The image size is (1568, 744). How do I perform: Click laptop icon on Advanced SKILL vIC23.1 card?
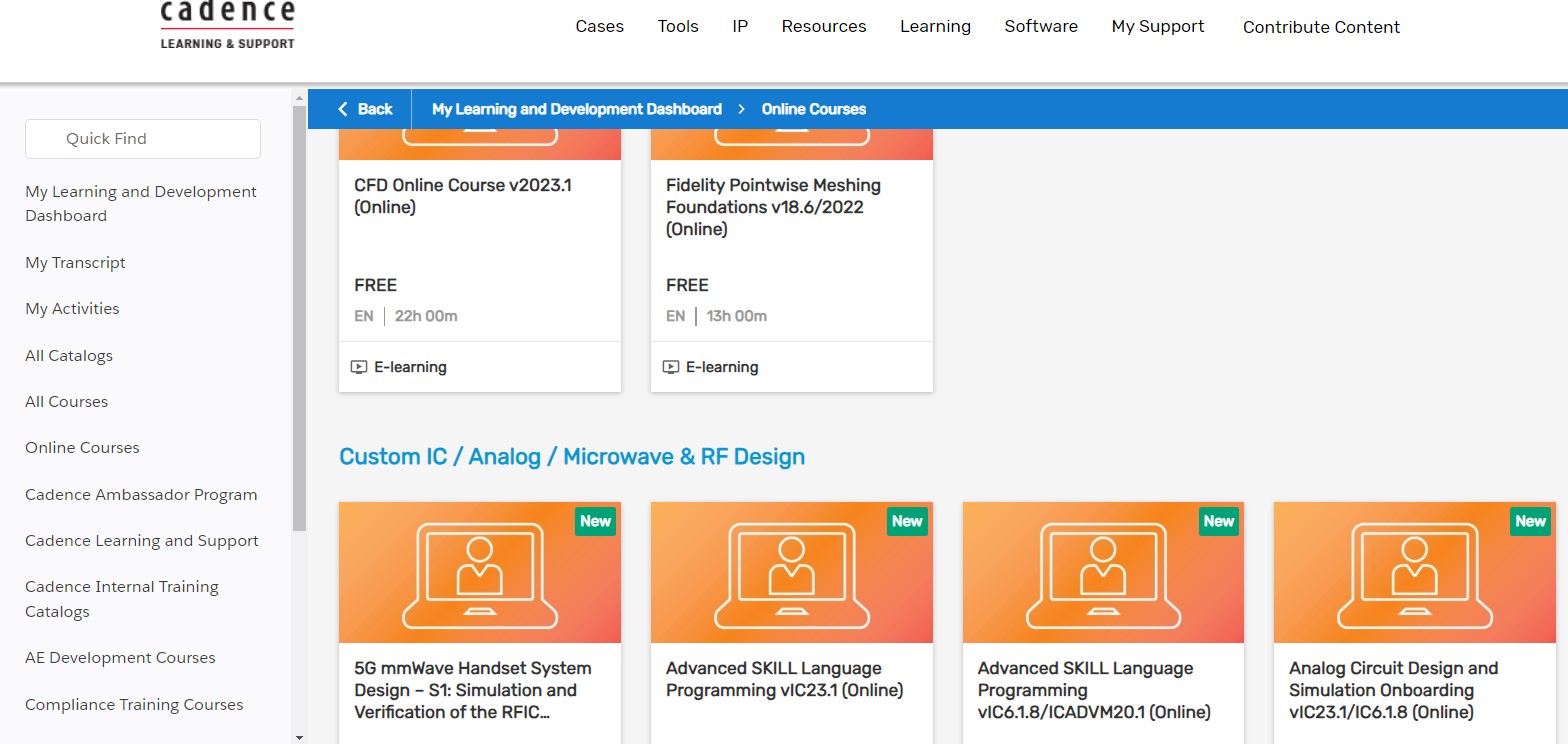point(791,573)
